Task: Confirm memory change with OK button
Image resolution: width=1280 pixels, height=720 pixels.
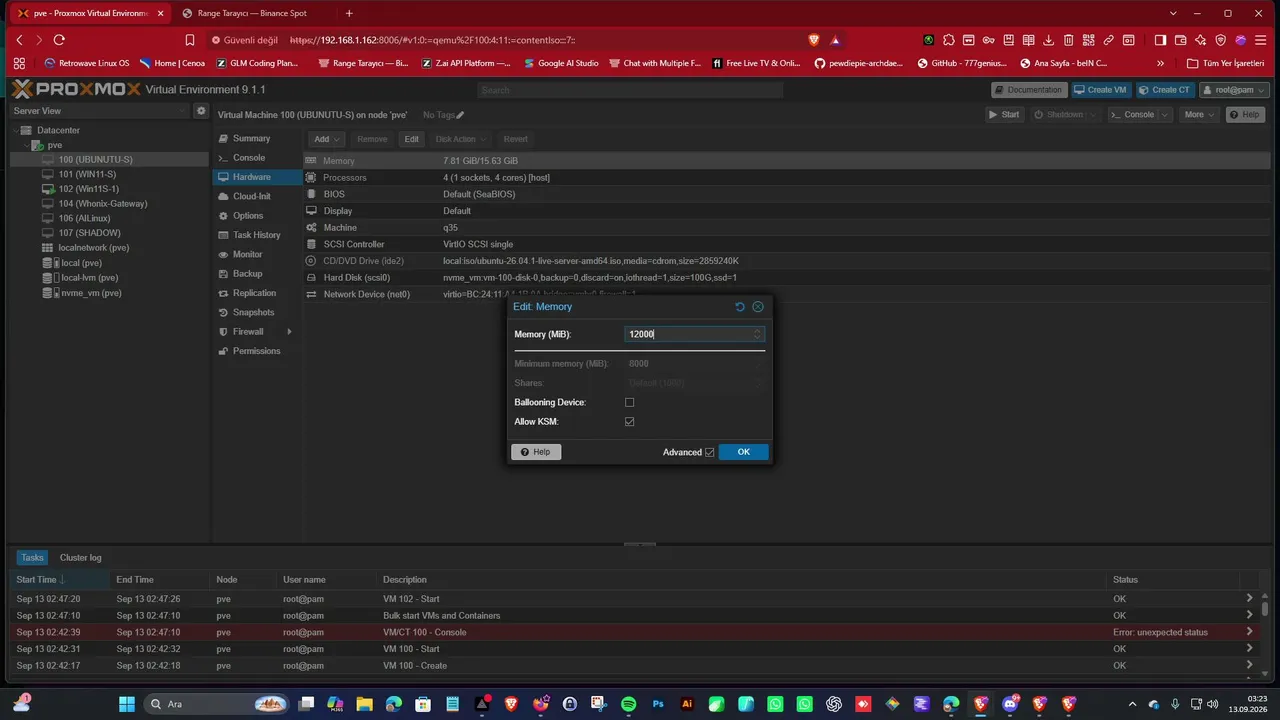Action: coord(743,452)
